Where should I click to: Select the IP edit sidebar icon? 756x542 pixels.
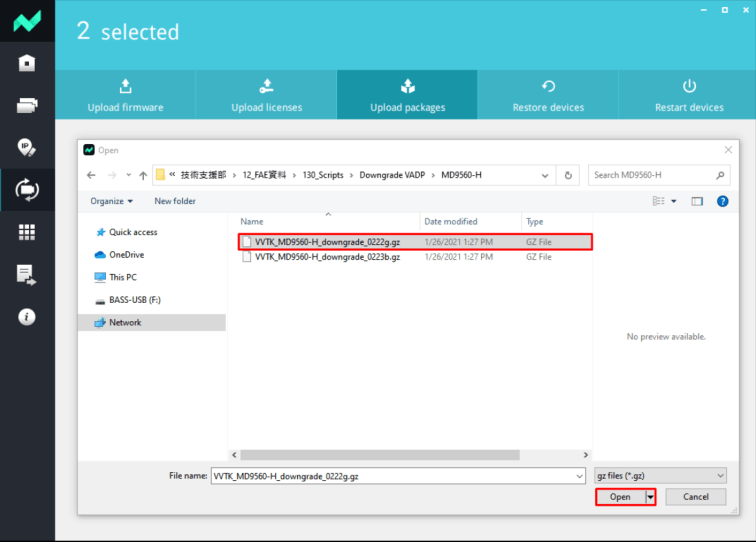[27, 147]
